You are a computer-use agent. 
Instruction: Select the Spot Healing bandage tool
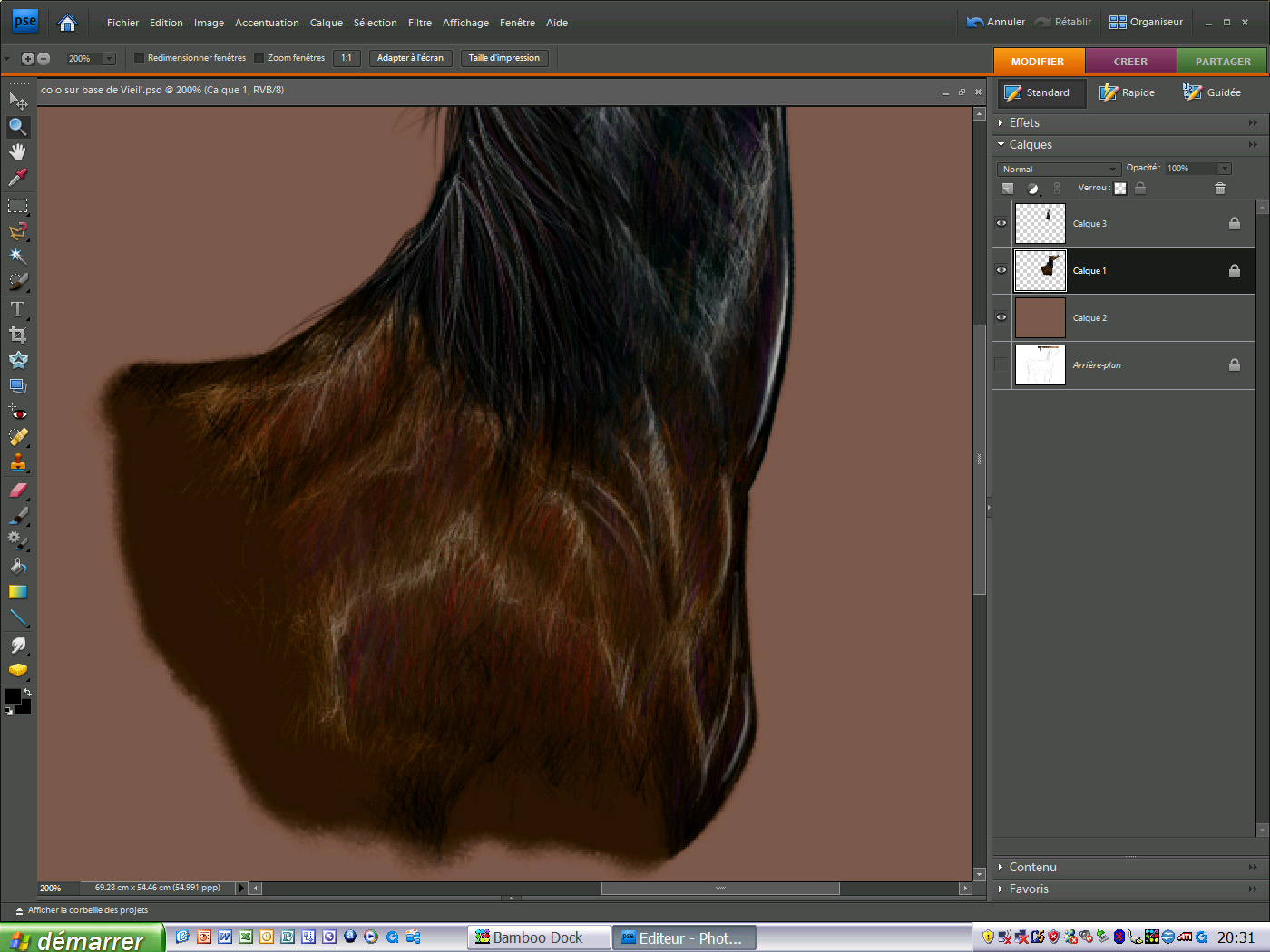pos(17,437)
